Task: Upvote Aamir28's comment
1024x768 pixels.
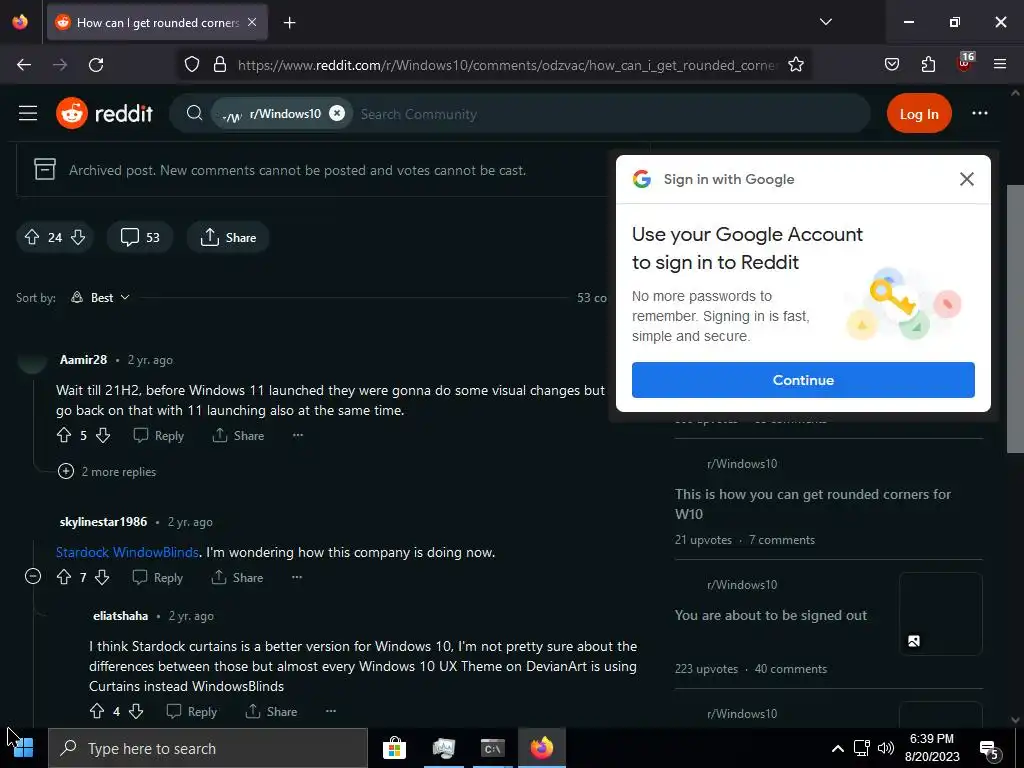Action: 64,435
